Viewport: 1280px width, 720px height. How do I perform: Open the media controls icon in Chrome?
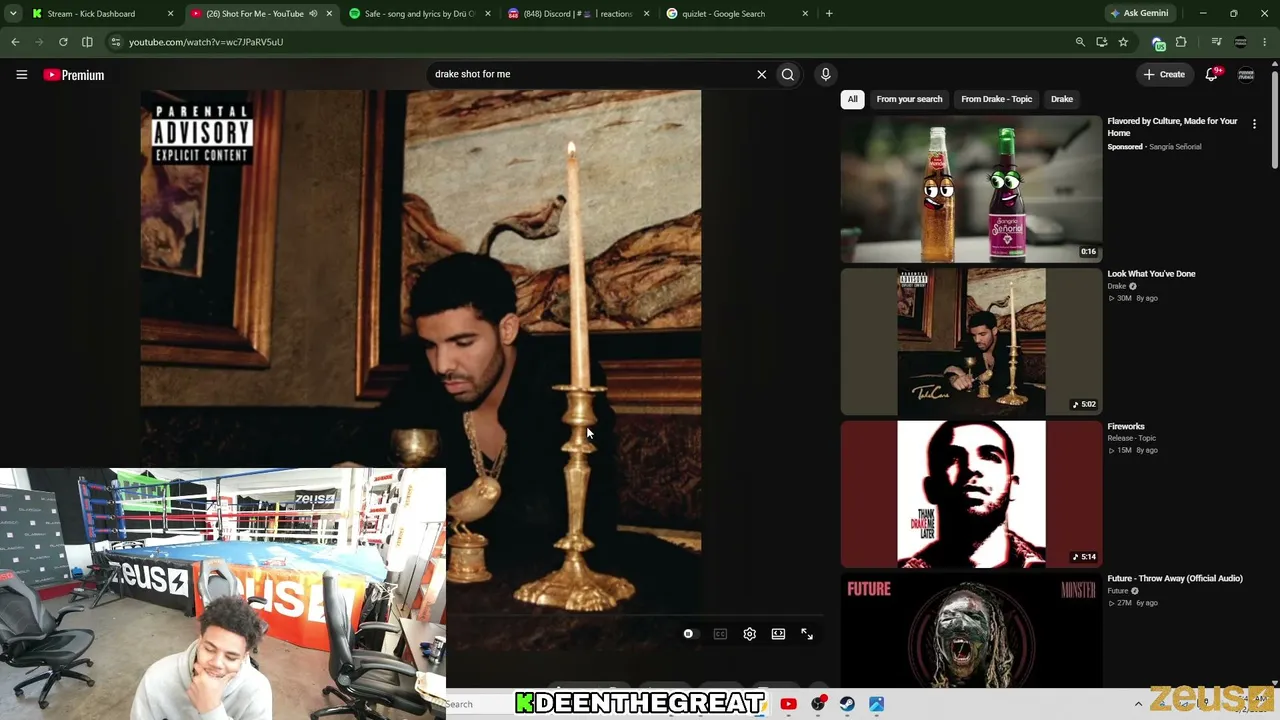[x=1216, y=42]
